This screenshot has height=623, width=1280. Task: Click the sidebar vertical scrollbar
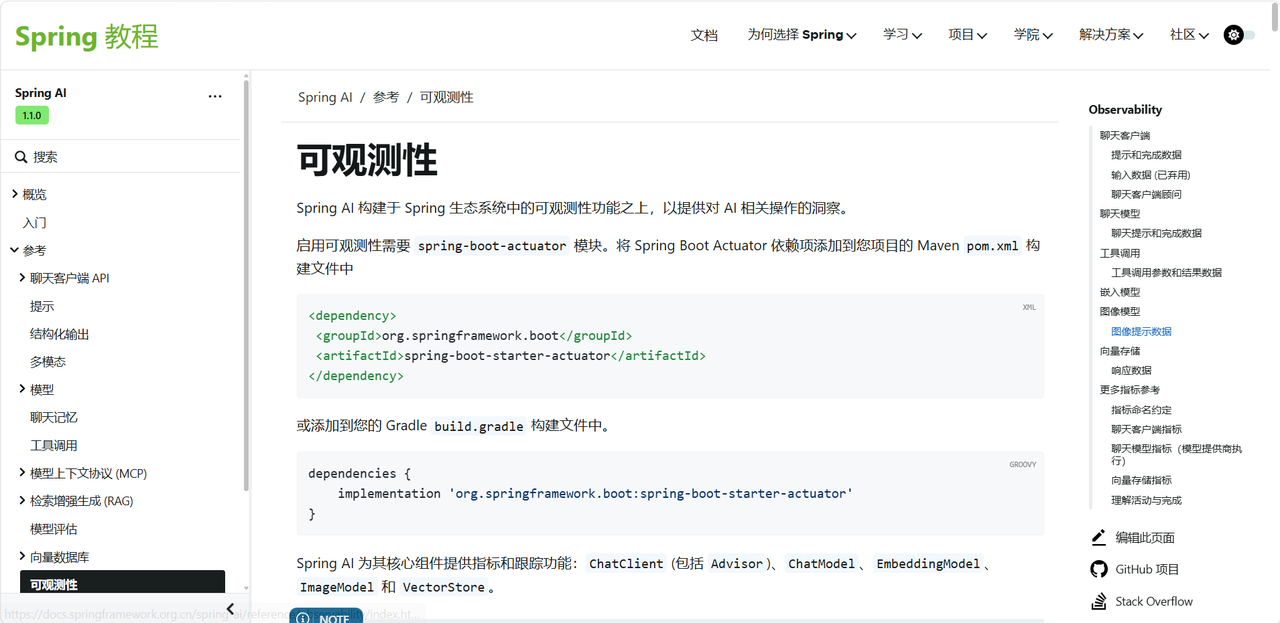coord(246,285)
